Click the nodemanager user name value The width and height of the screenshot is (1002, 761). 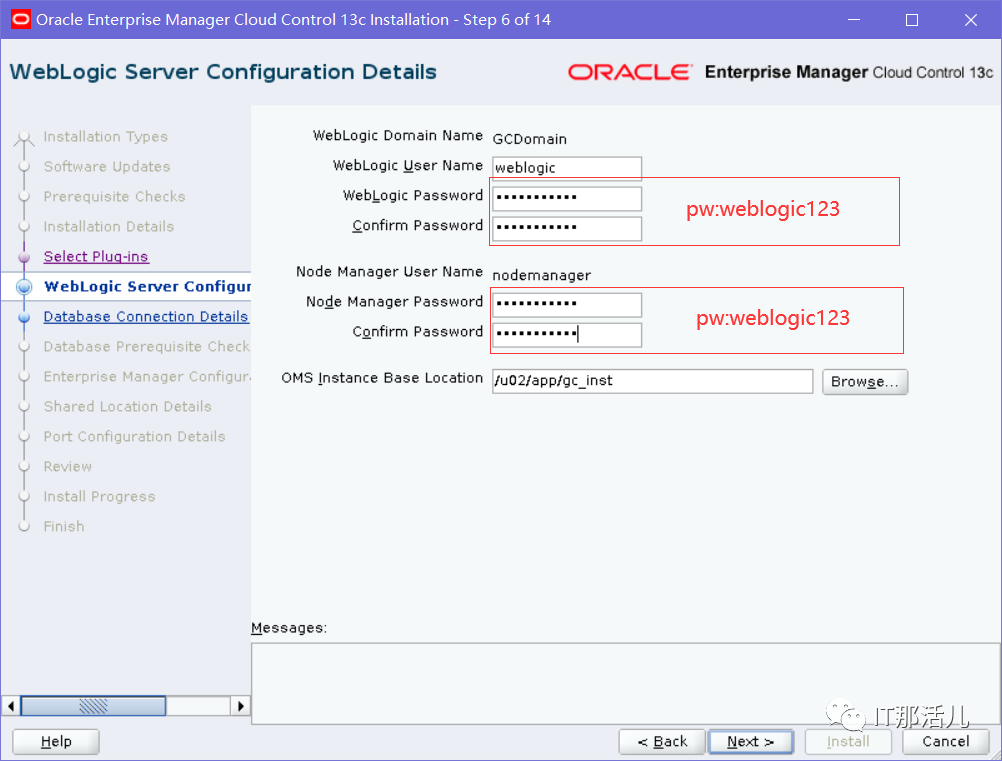pyautogui.click(x=541, y=275)
